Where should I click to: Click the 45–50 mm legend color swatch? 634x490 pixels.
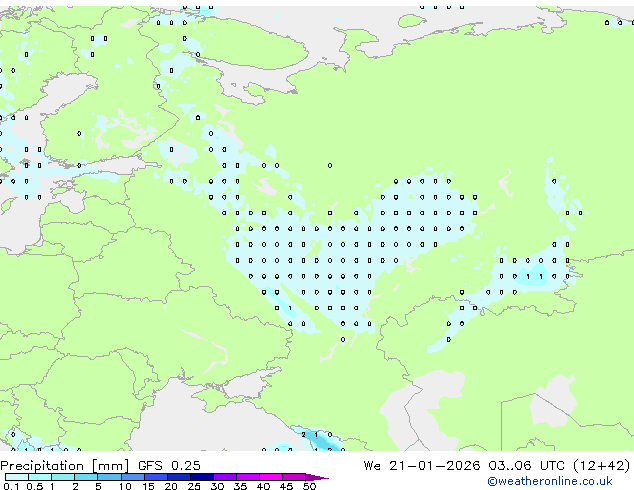pos(294,477)
